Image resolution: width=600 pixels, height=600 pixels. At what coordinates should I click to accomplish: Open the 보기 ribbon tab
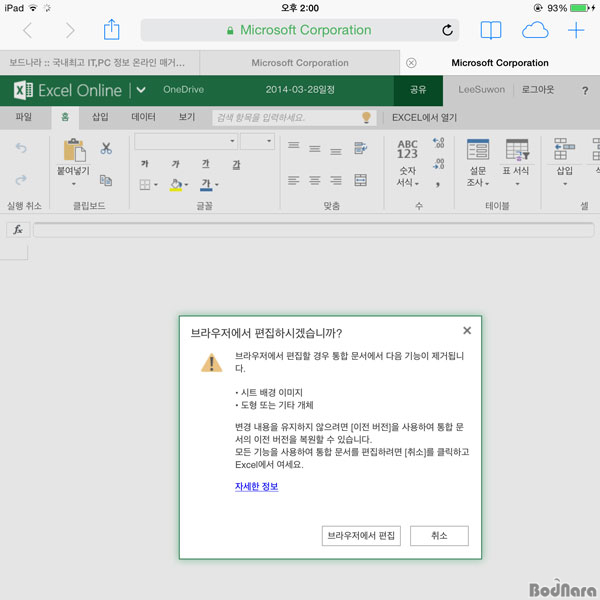click(187, 117)
